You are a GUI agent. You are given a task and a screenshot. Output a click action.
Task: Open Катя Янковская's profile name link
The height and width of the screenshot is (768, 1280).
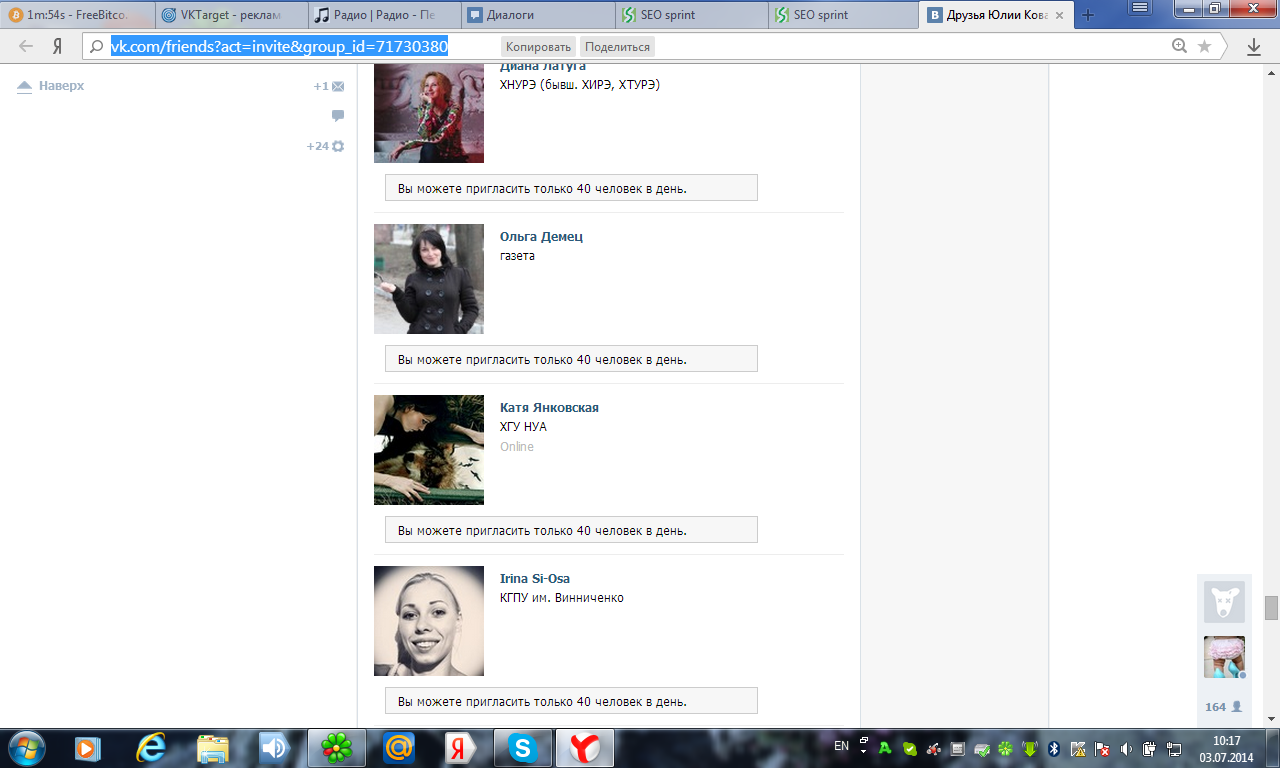[x=549, y=408]
